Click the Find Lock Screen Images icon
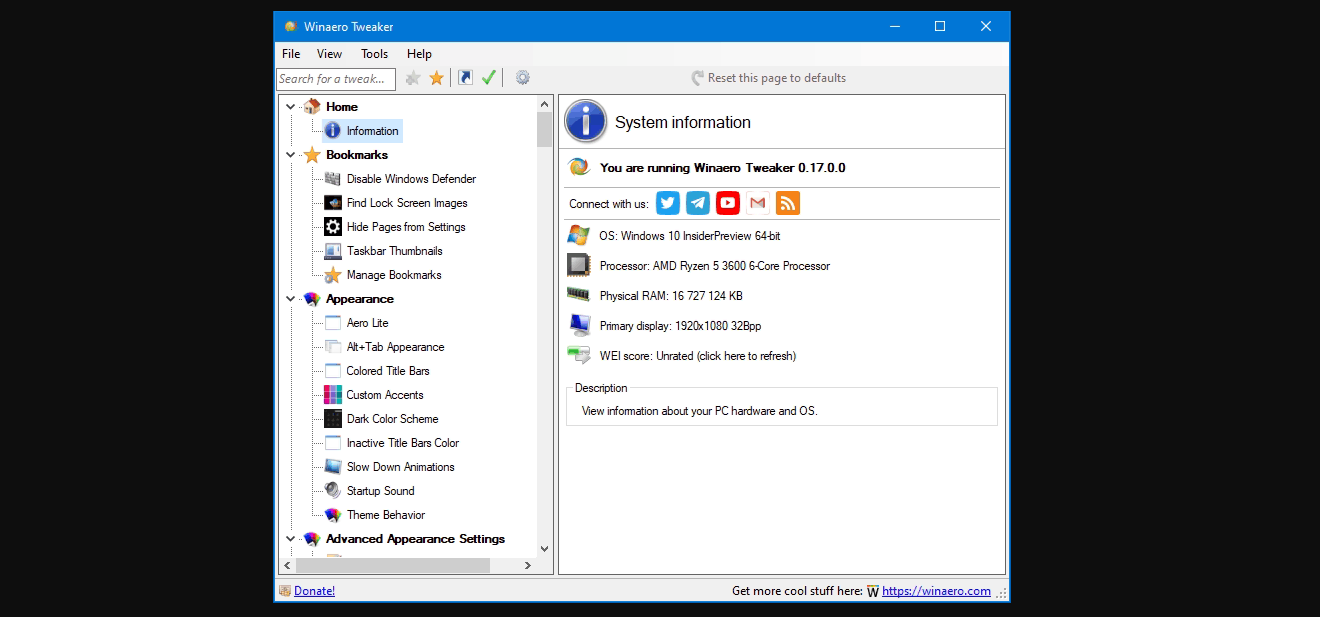 (333, 203)
